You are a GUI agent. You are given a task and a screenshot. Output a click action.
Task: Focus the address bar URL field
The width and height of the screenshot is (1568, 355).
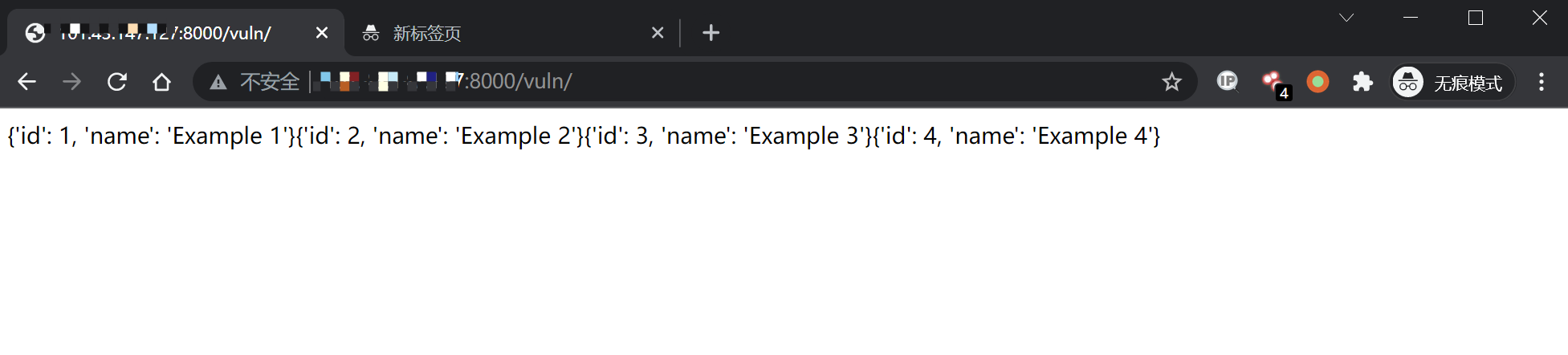click(x=723, y=82)
